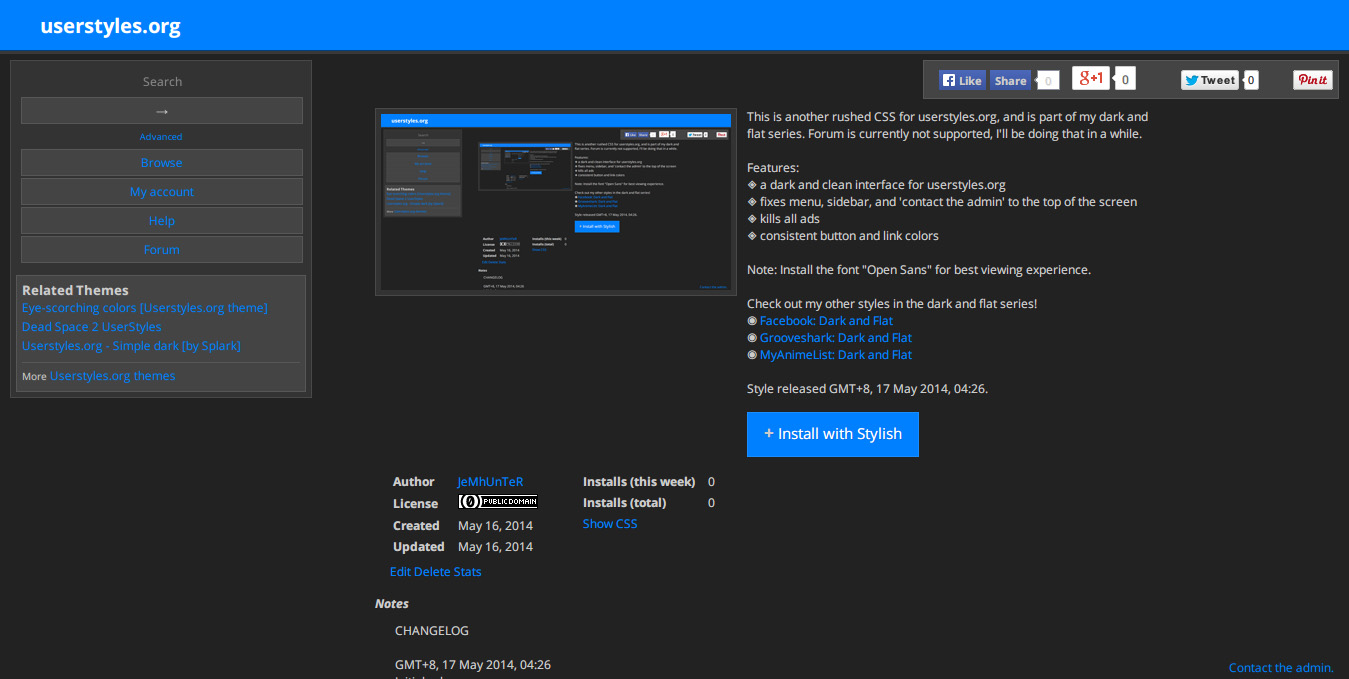Open the Browse menu item
The width and height of the screenshot is (1349, 679).
pyautogui.click(x=162, y=163)
